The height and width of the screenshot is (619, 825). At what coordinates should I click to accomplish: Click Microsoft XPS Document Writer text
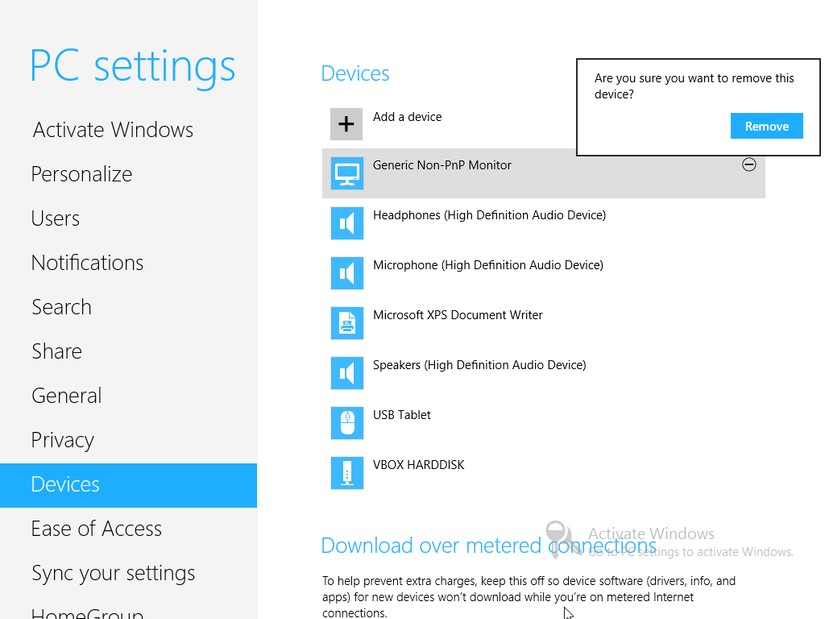click(x=458, y=315)
